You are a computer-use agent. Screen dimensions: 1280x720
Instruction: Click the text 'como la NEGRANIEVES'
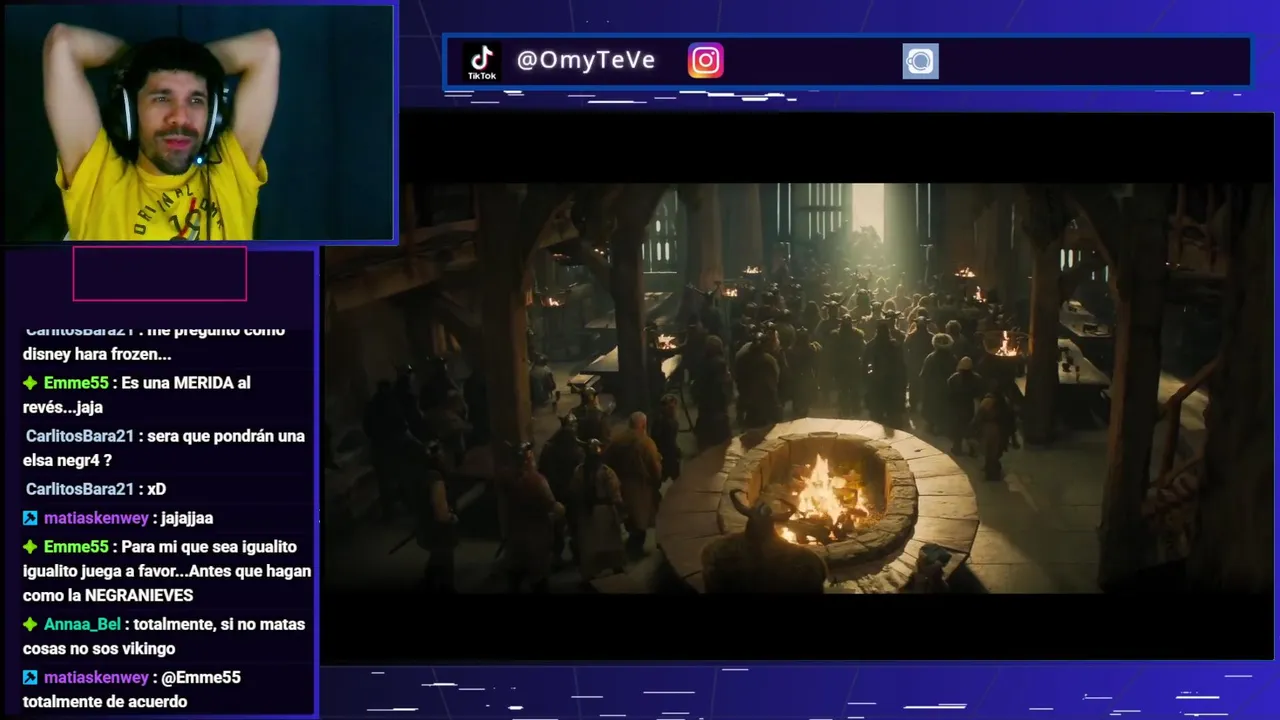[x=108, y=595]
